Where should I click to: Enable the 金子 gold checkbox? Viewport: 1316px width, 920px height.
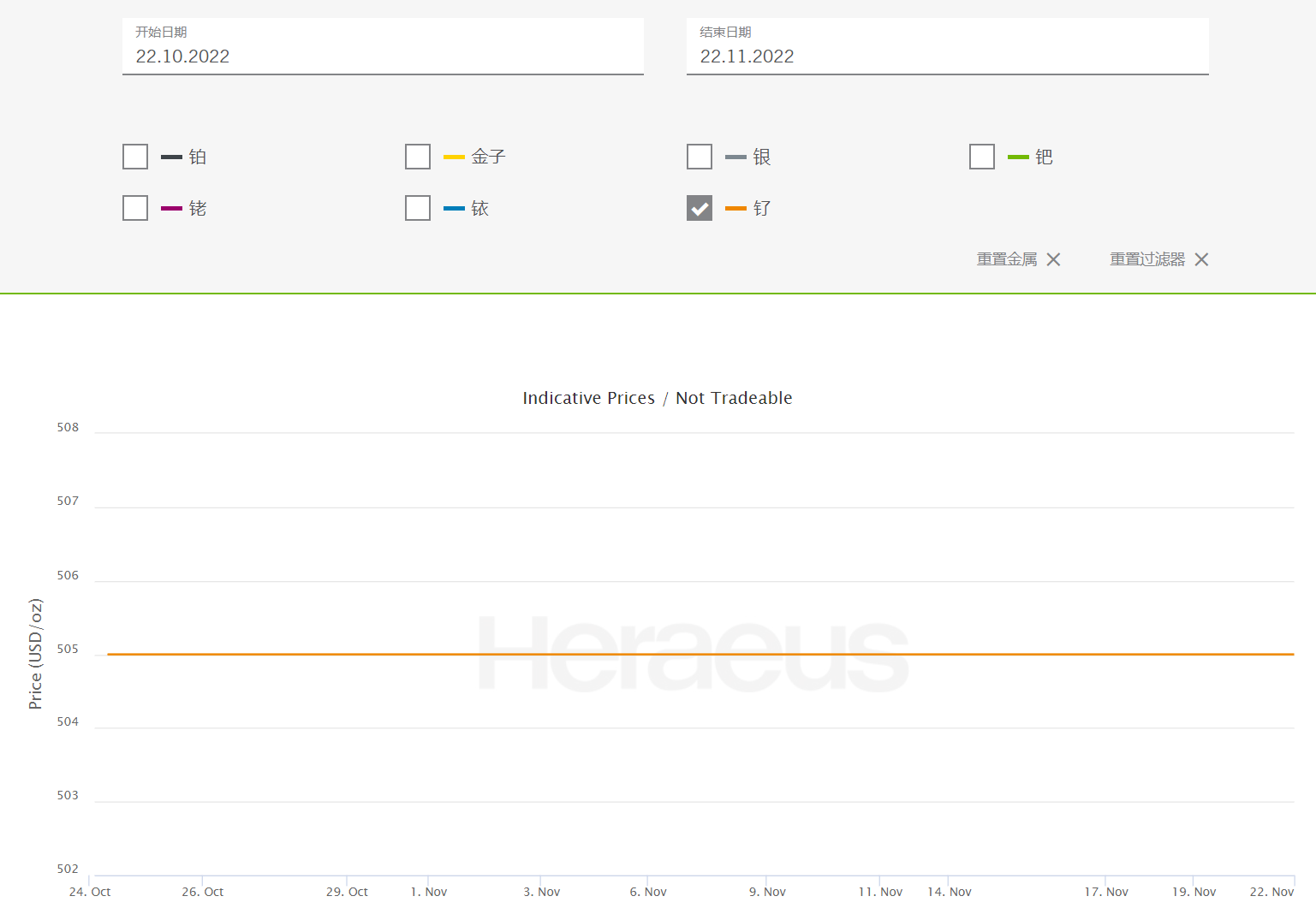point(418,157)
